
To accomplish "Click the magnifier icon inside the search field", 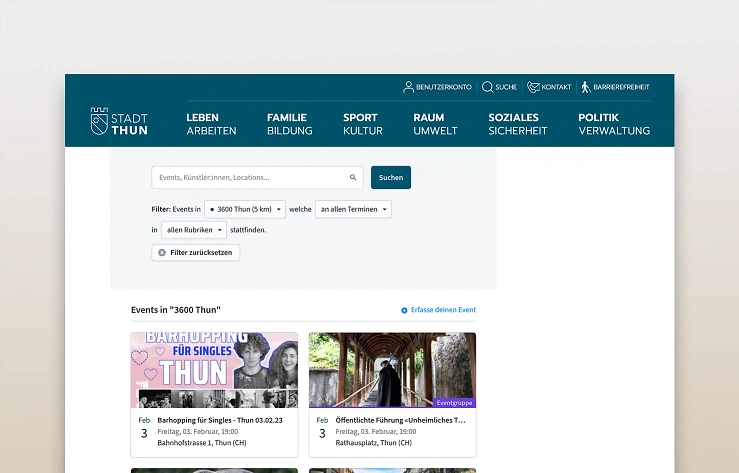I will point(353,178).
